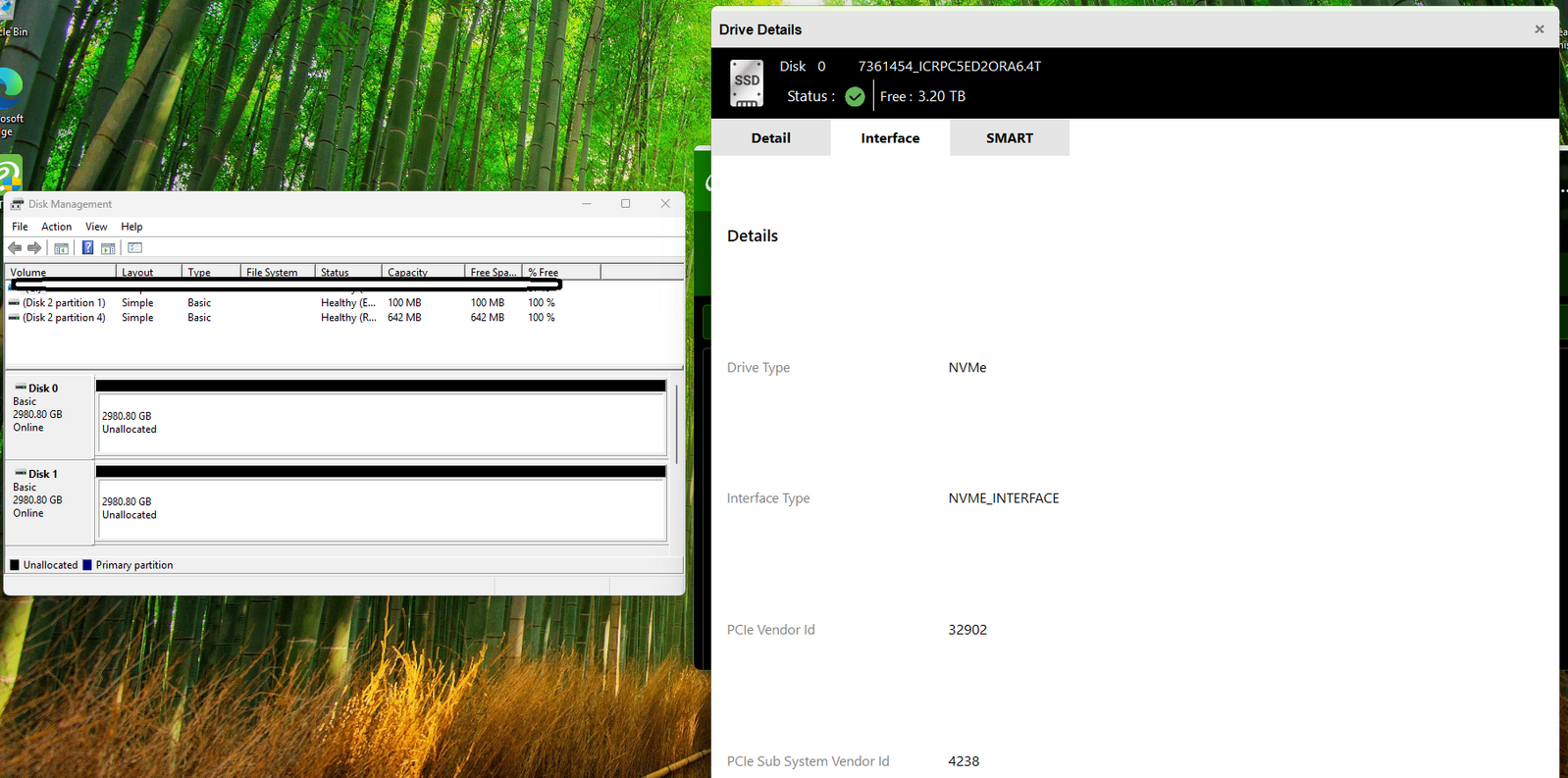The width and height of the screenshot is (1568, 778).
Task: Click the Show/Hide Console Tree toolbar icon
Action: point(61,248)
